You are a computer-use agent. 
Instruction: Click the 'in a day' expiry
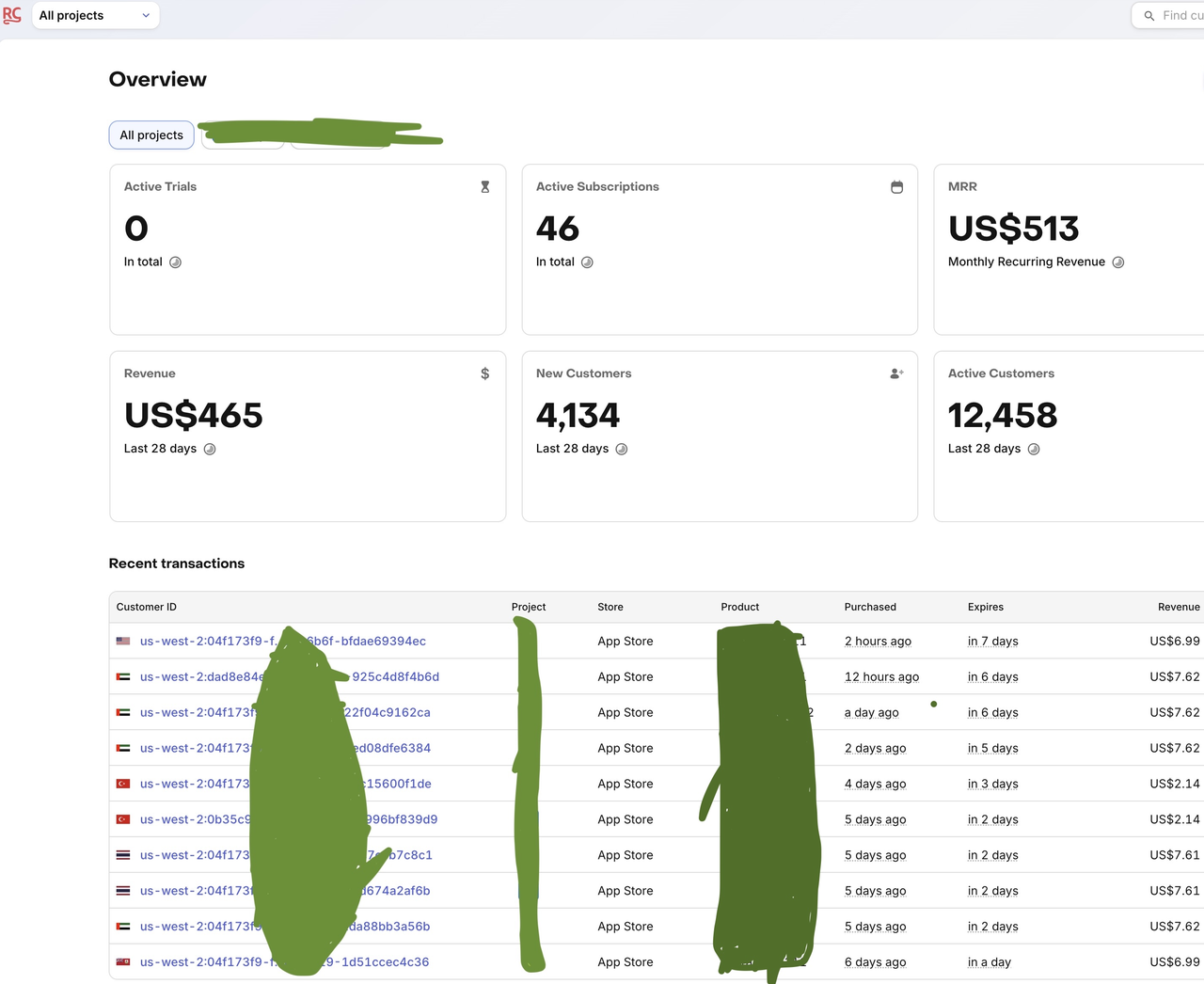coord(990,962)
